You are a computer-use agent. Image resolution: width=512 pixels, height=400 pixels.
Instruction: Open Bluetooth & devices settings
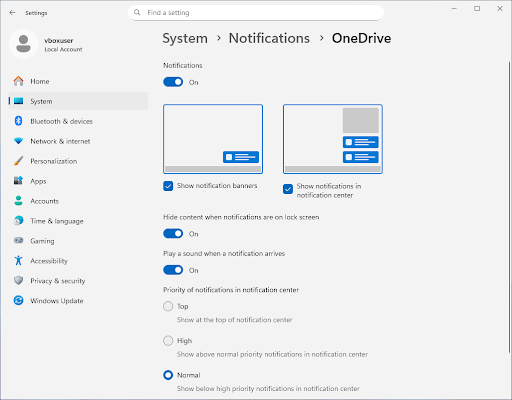(x=78, y=121)
